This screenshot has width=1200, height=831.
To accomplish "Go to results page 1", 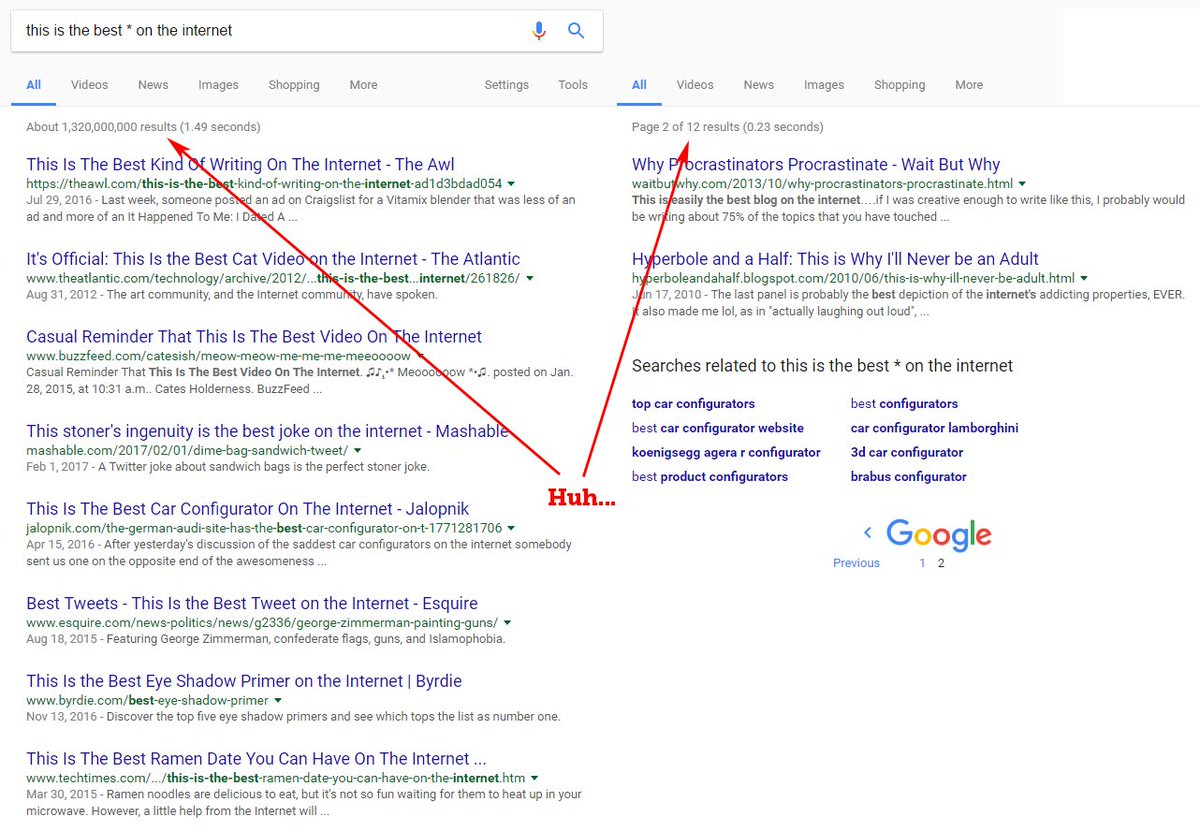I will tap(922, 563).
